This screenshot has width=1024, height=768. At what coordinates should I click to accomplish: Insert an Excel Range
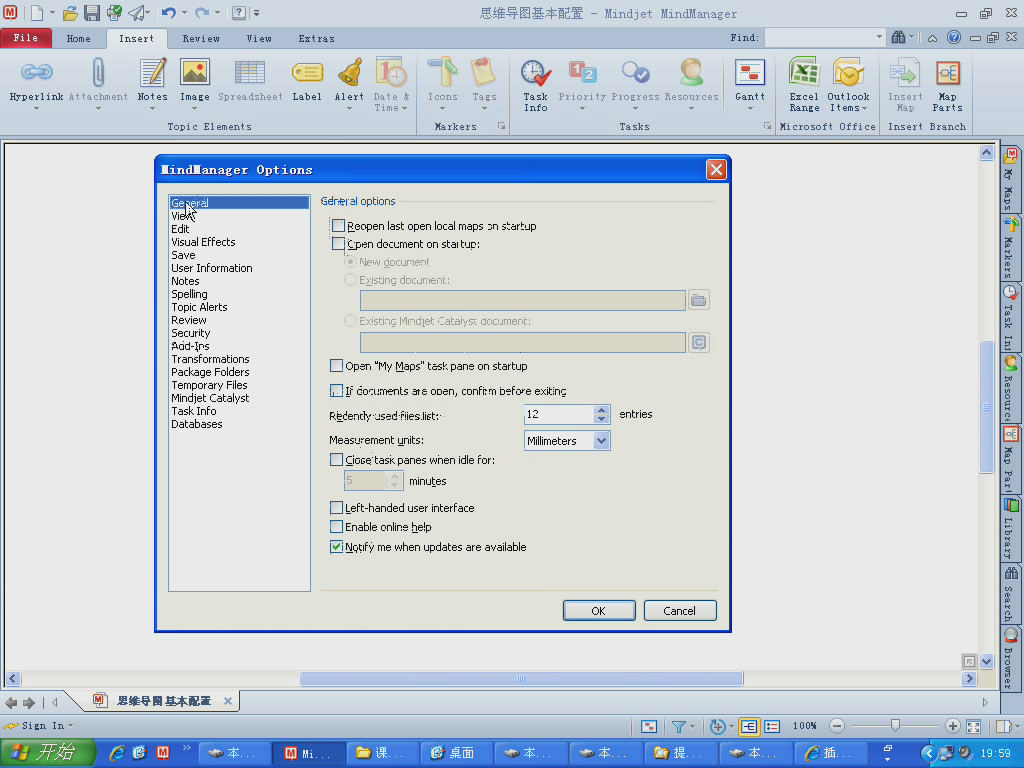pyautogui.click(x=804, y=85)
